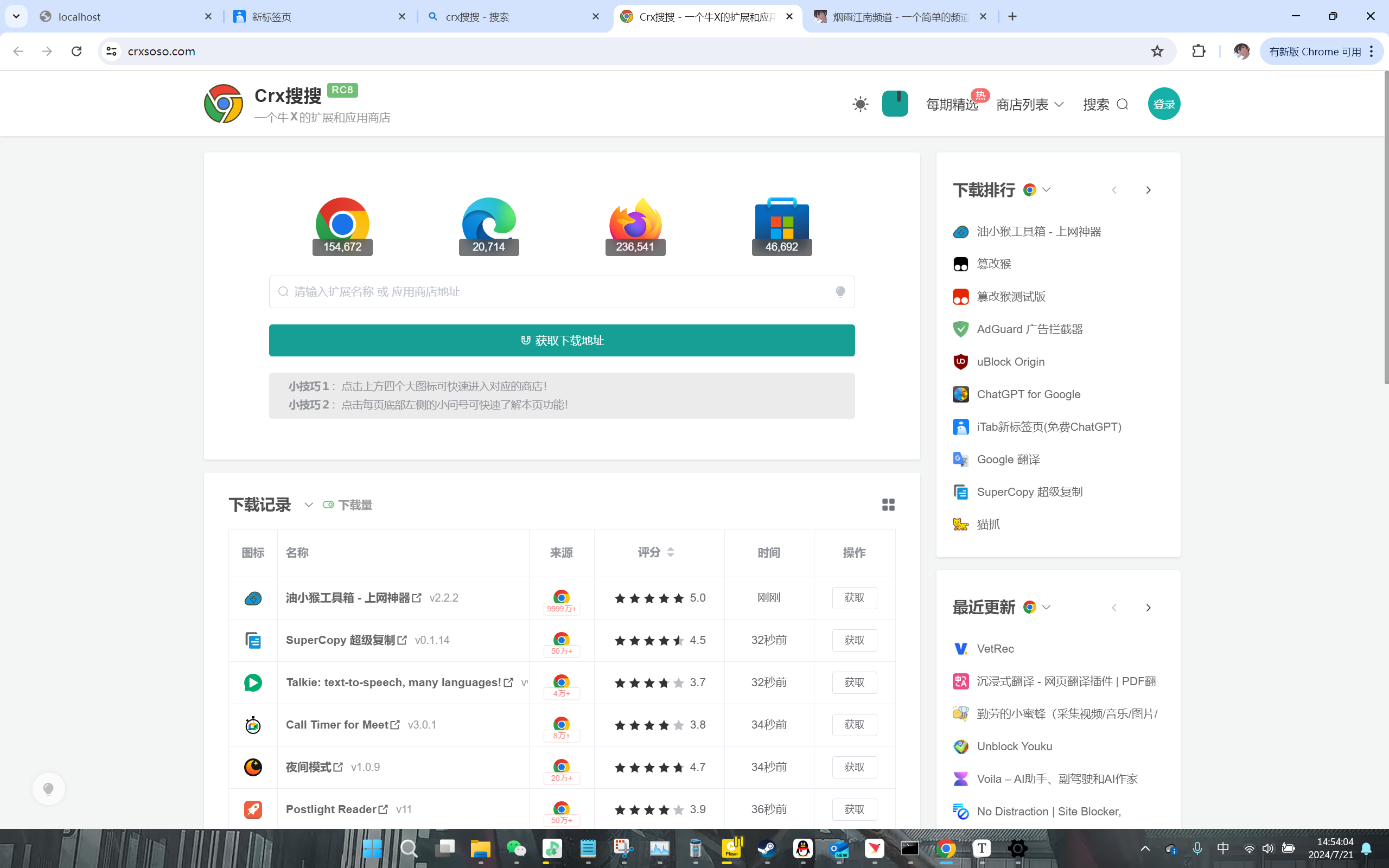Expand the 商店列表 store list dropdown
Image resolution: width=1389 pixels, height=868 pixels.
pos(1030,105)
